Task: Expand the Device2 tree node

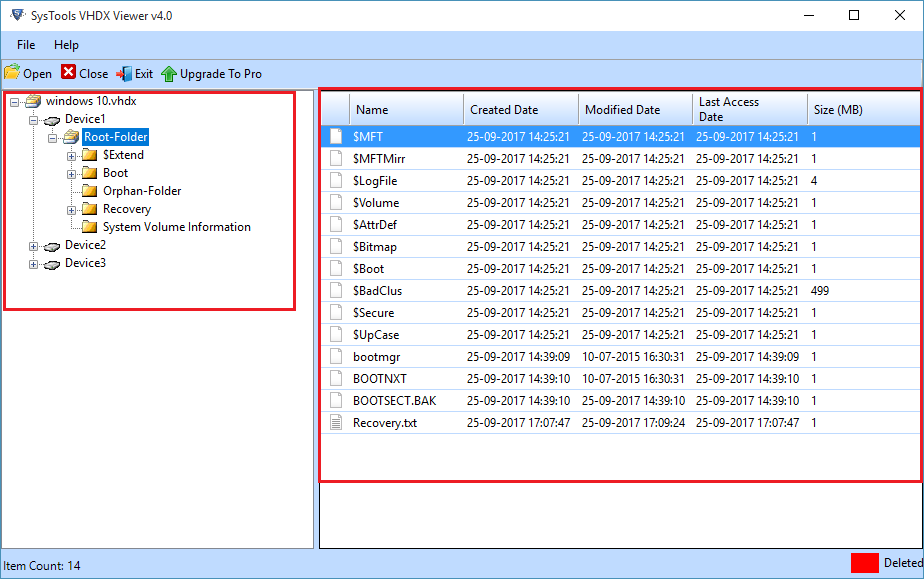Action: coord(34,246)
